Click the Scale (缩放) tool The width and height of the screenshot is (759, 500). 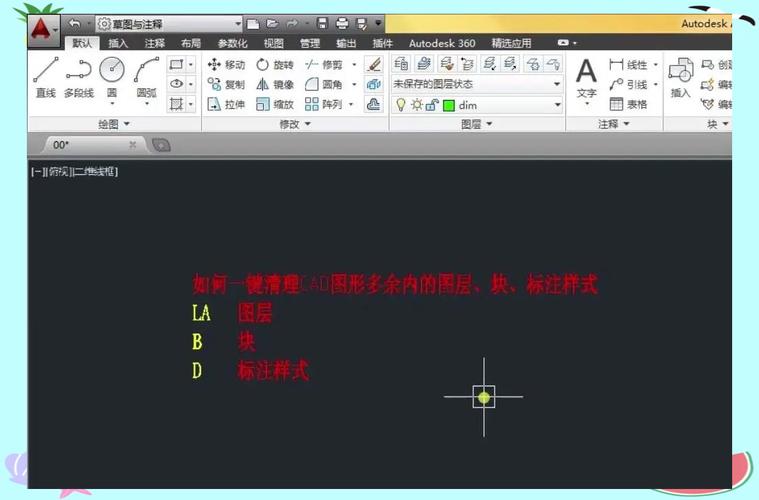pos(274,104)
